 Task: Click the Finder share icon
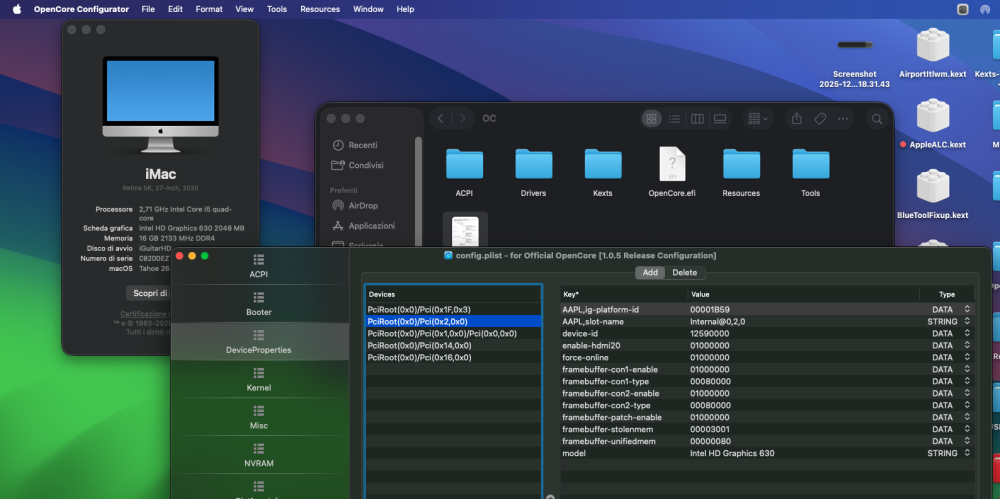coord(797,119)
